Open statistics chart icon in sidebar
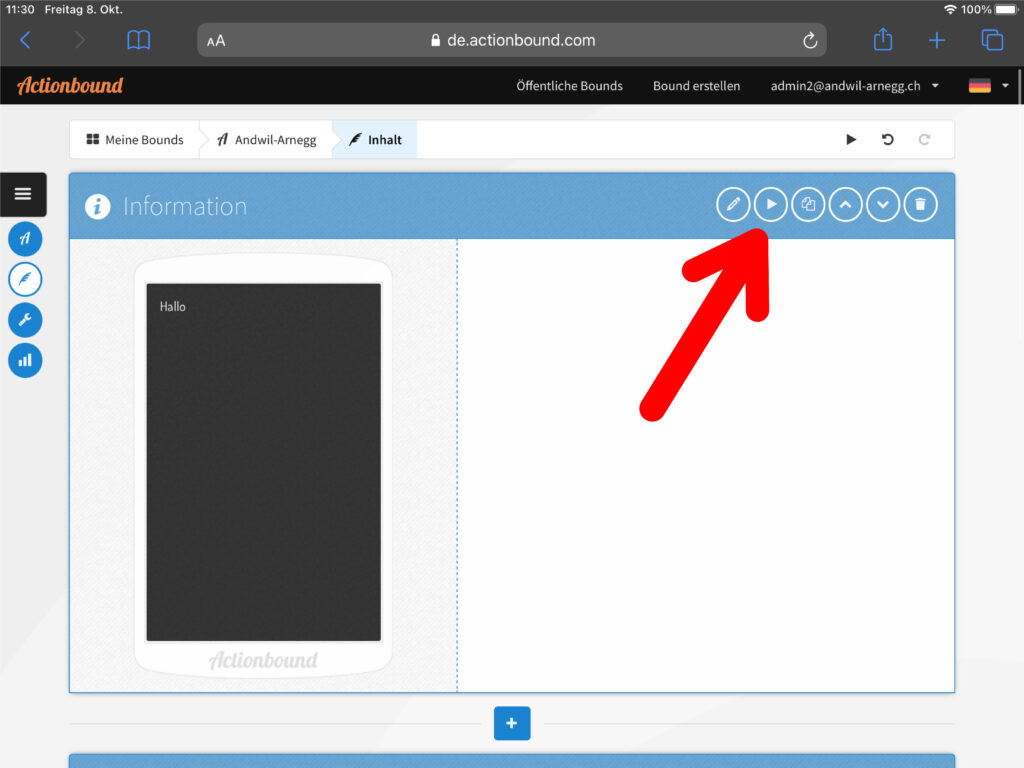 click(25, 360)
